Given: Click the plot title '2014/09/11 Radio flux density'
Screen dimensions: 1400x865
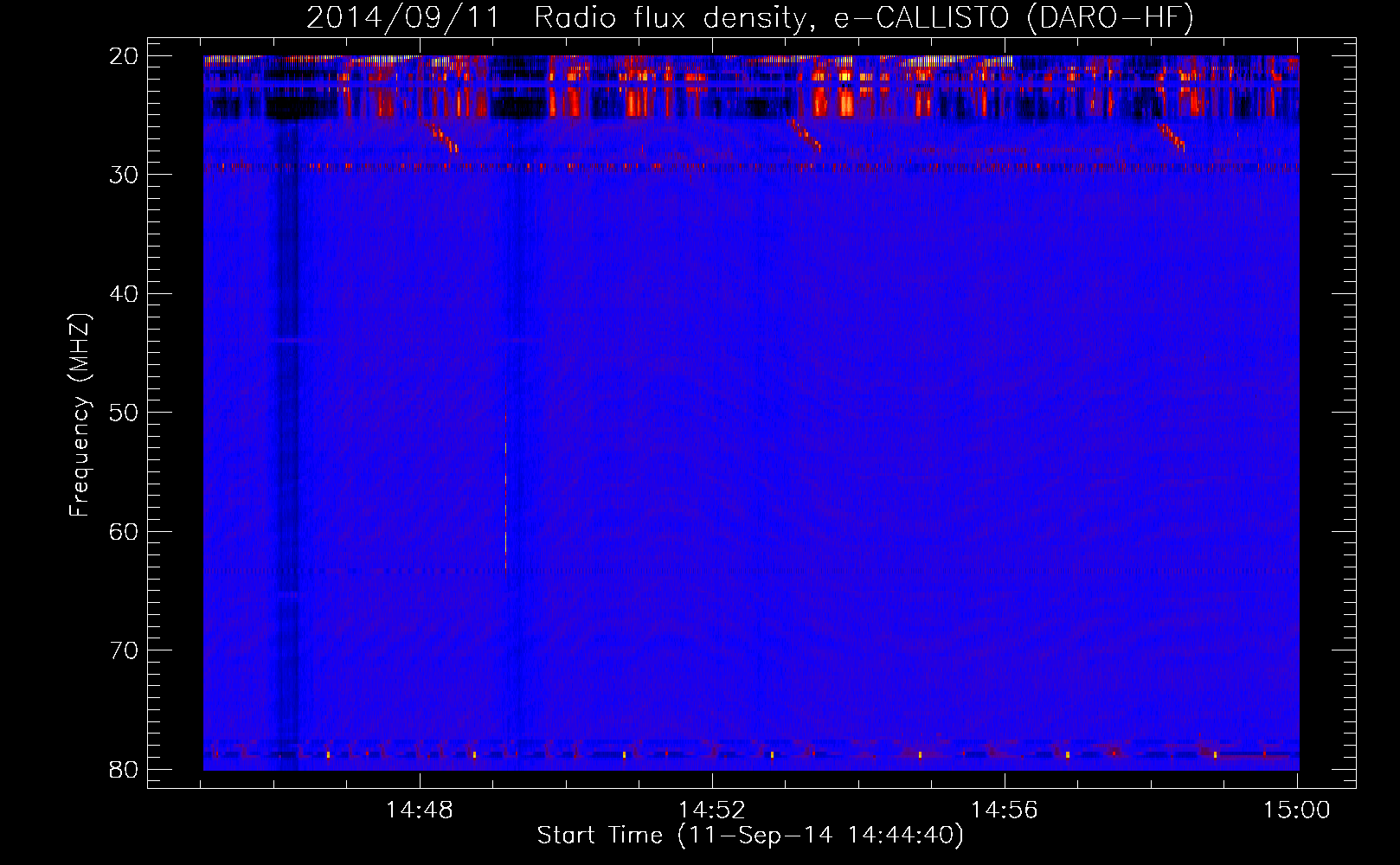Looking at the screenshot, I should tap(751, 17).
